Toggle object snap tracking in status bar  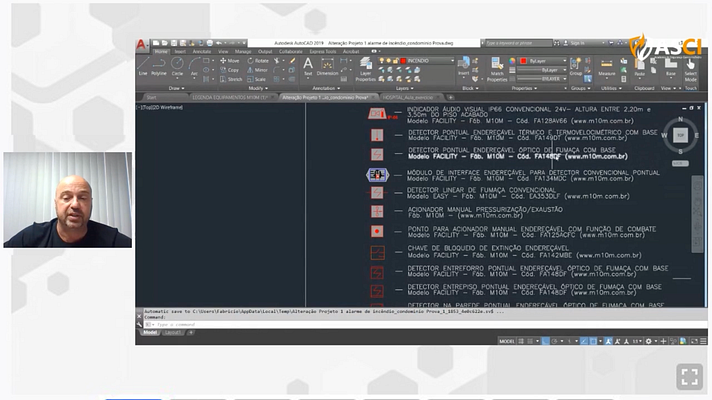click(584, 341)
